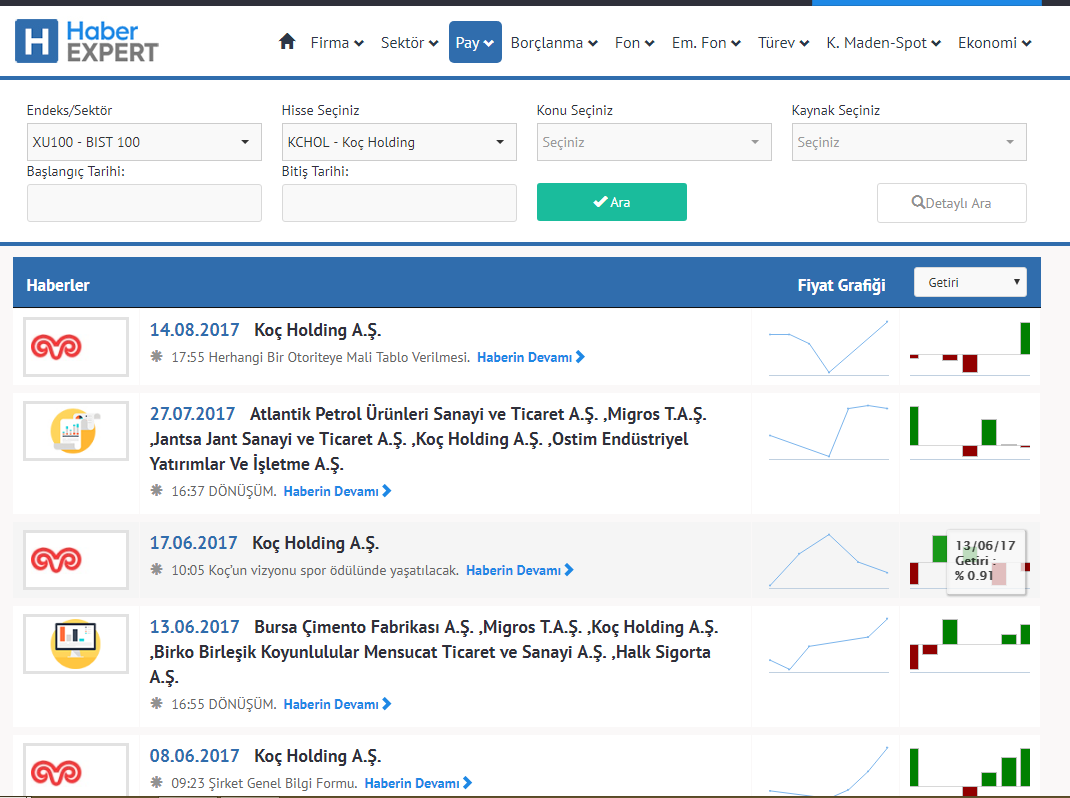The width and height of the screenshot is (1070, 798).
Task: Open the active Pay menu
Action: (x=475, y=42)
